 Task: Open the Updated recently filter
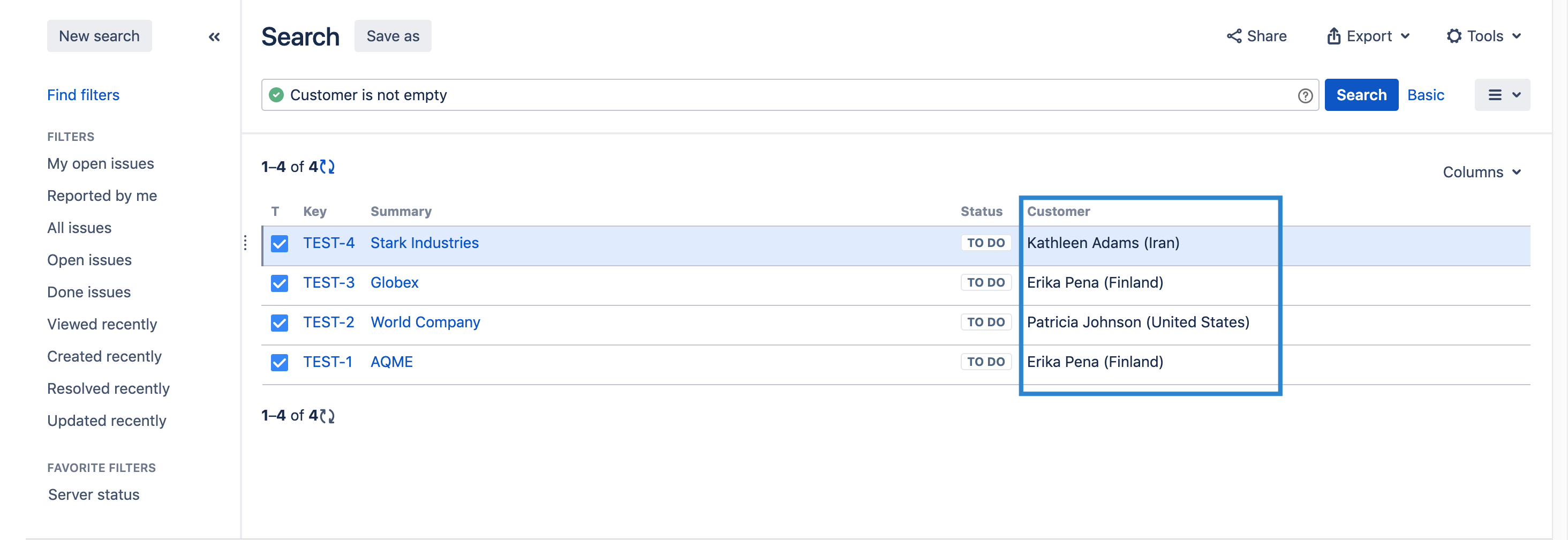[107, 421]
